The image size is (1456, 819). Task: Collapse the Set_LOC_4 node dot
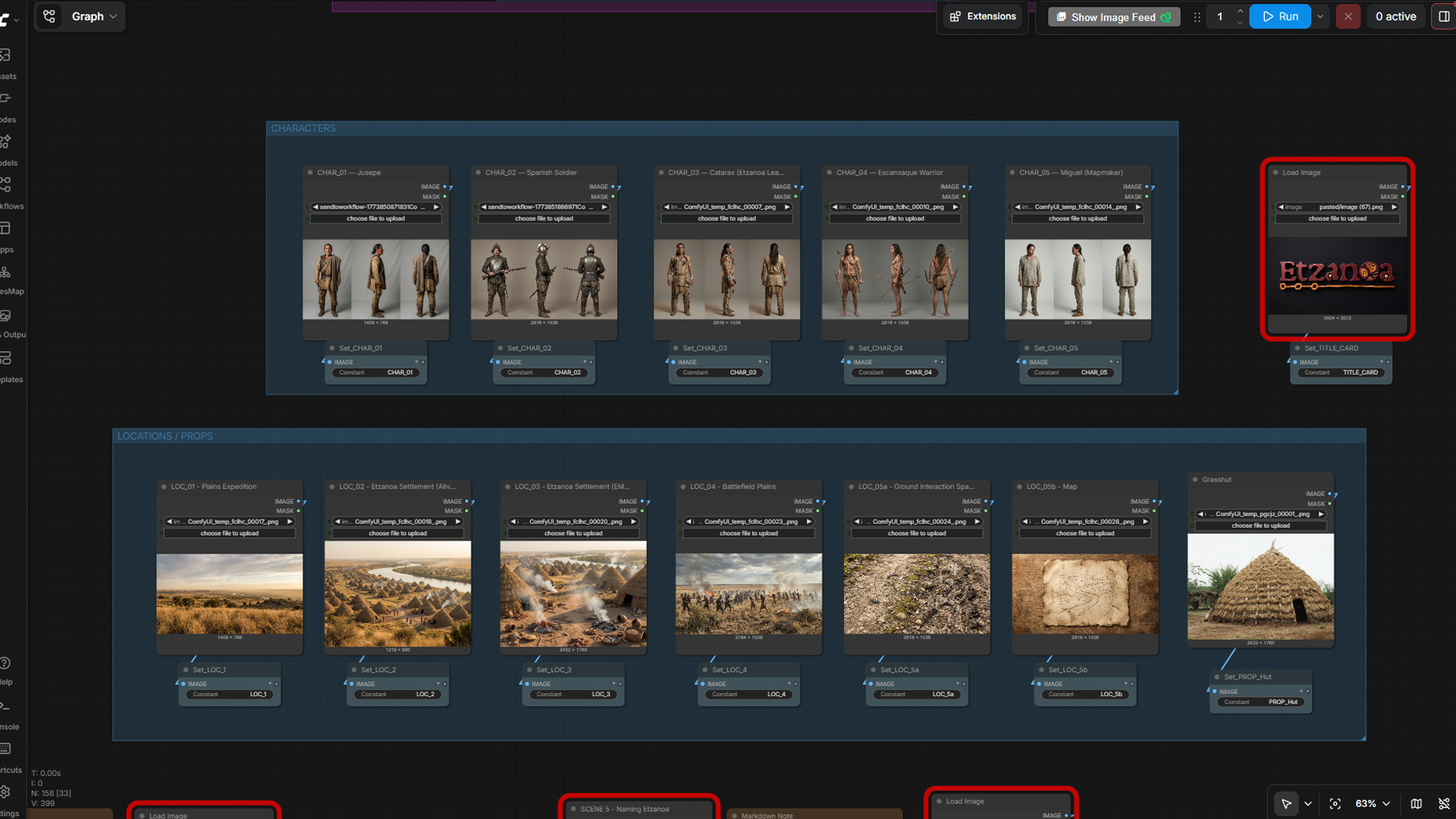tap(704, 670)
